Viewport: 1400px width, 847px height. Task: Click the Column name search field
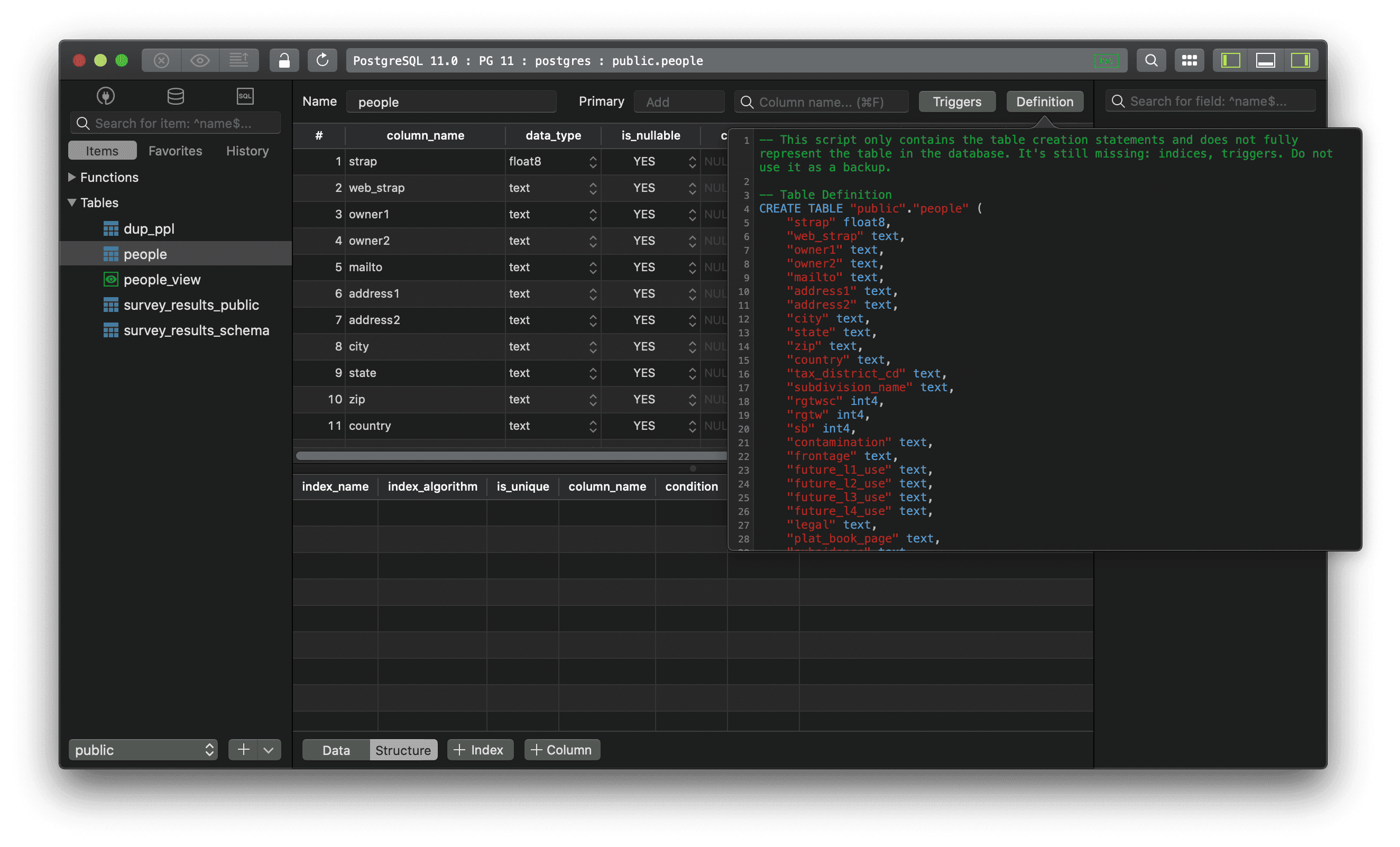pyautogui.click(x=821, y=102)
